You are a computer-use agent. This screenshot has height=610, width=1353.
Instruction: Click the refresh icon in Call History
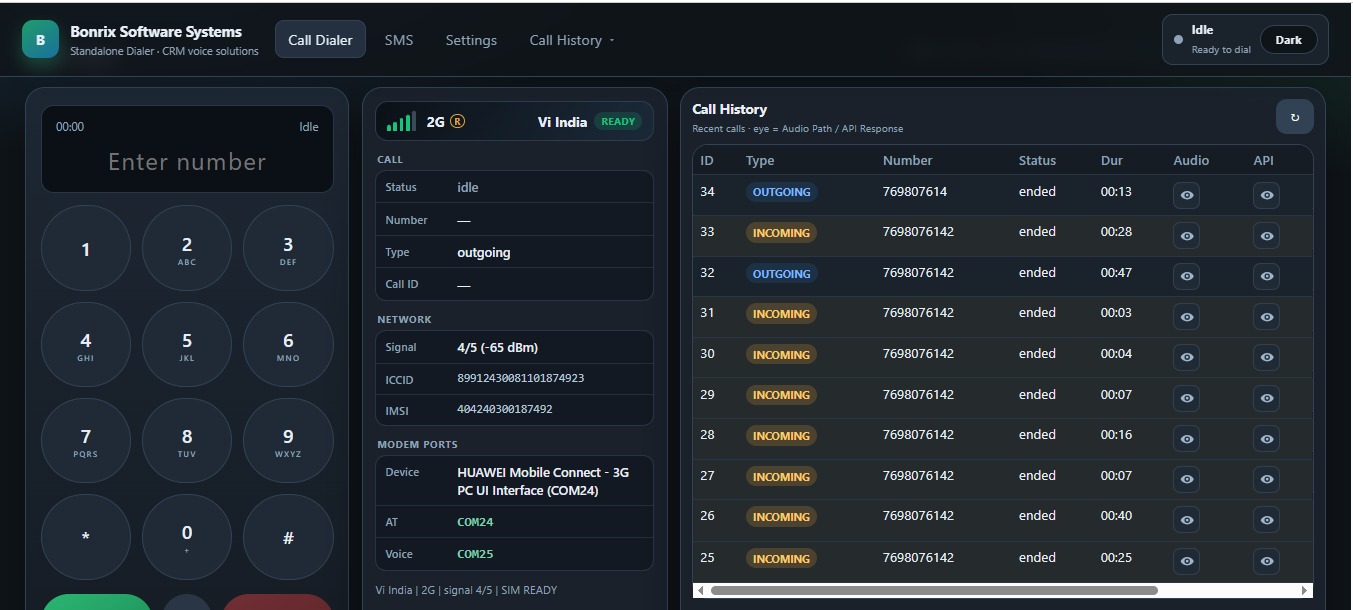pyautogui.click(x=1294, y=117)
